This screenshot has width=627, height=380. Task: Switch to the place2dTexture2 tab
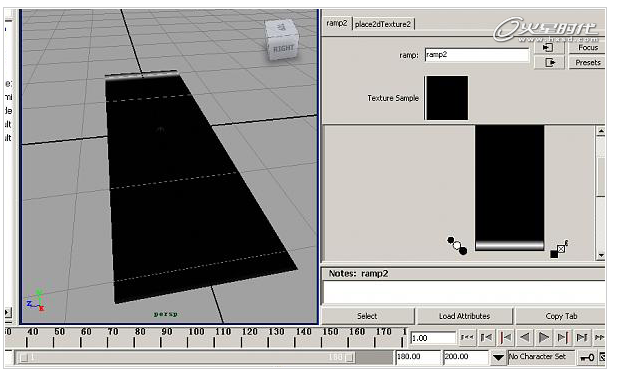point(383,24)
